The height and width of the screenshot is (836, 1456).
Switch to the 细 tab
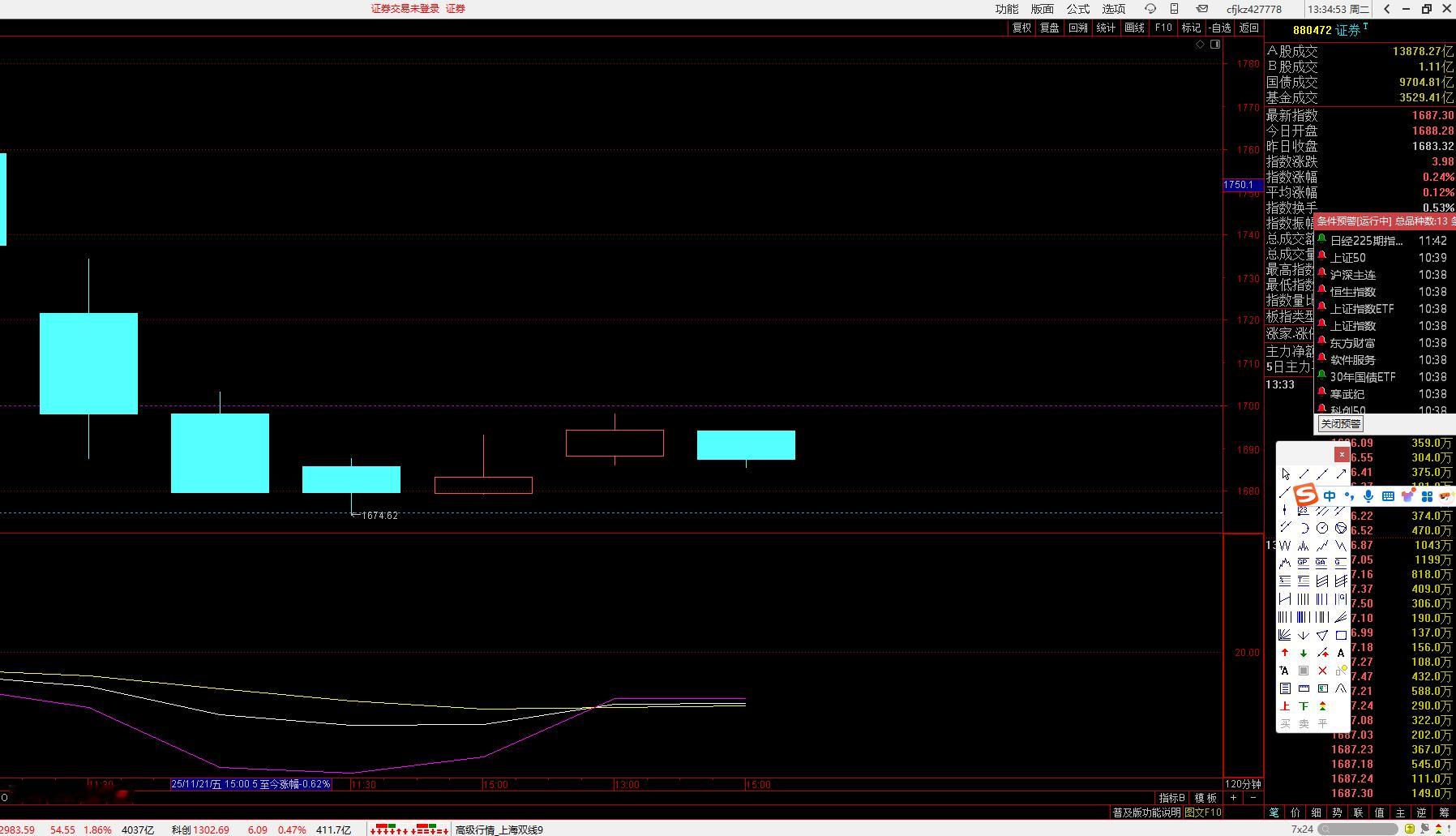(x=1316, y=812)
